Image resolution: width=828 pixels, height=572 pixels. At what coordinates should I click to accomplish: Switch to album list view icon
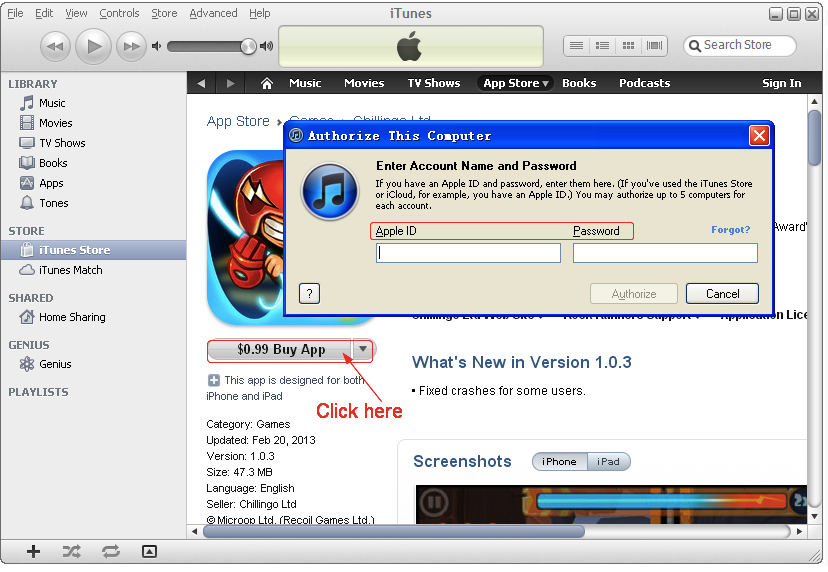pos(603,46)
